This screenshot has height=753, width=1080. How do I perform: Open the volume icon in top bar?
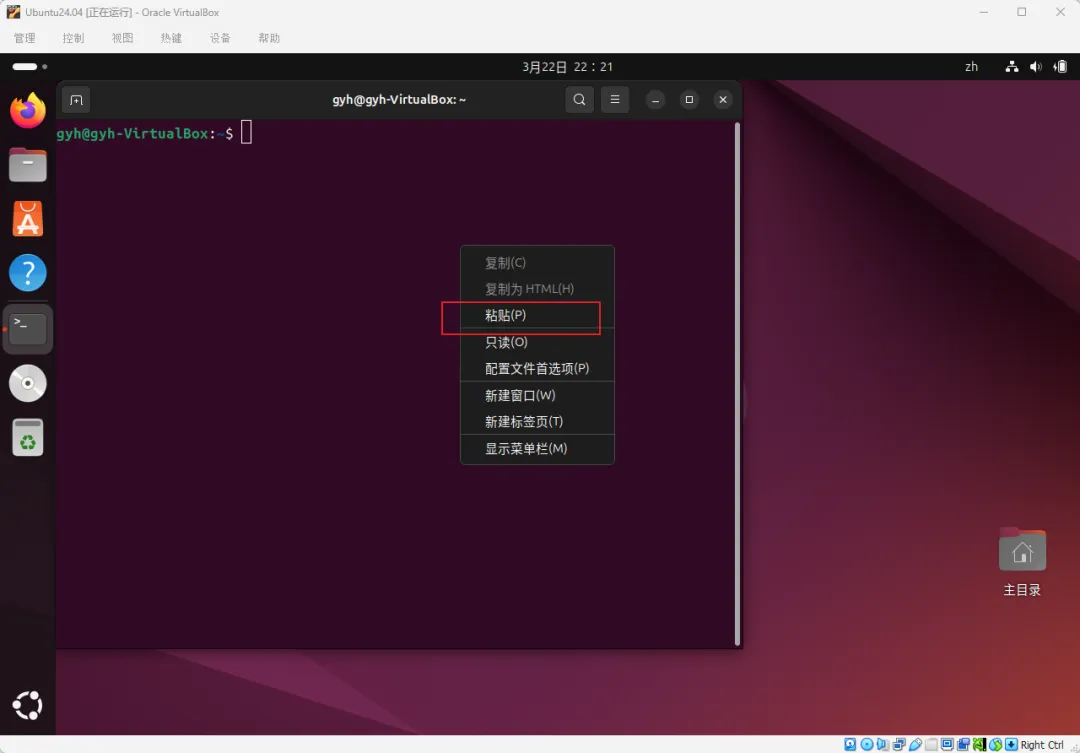pyautogui.click(x=1036, y=67)
